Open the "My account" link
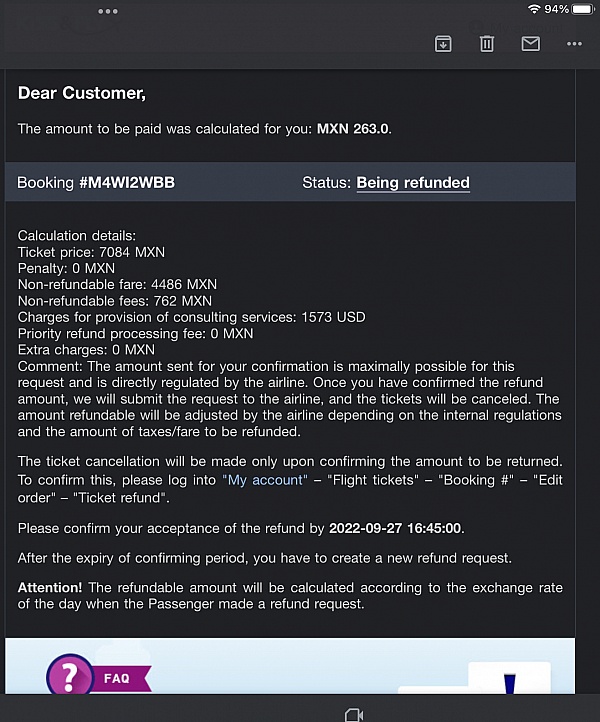 (x=264, y=480)
